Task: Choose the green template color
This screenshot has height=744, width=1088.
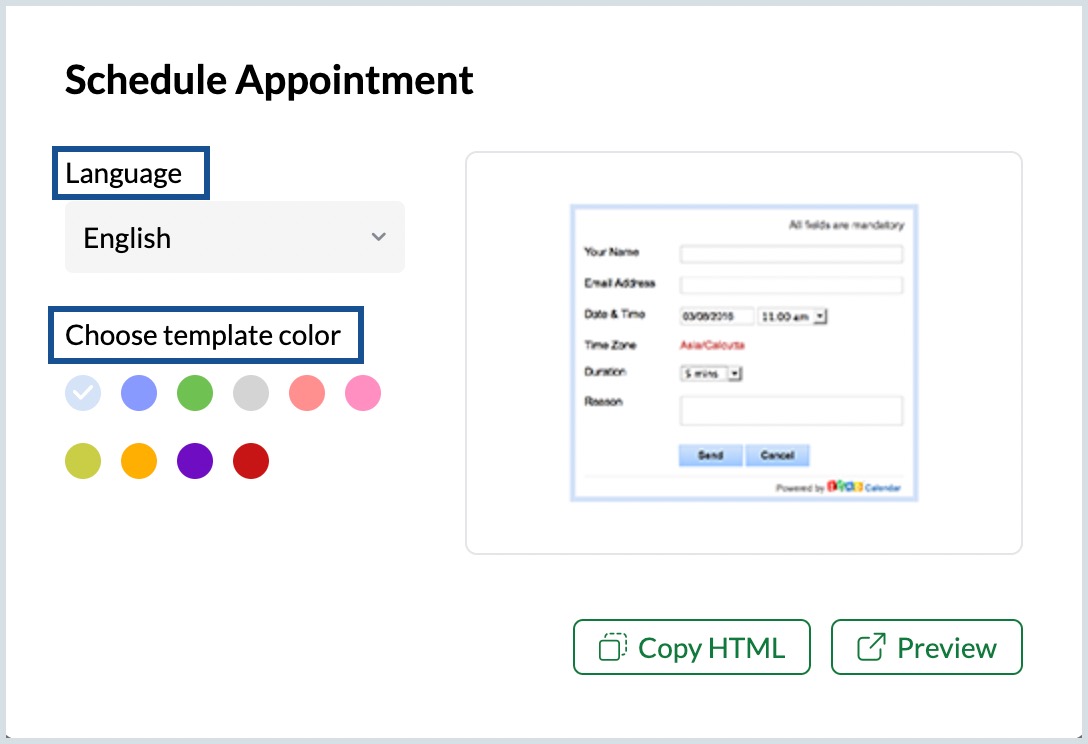Action: click(195, 394)
